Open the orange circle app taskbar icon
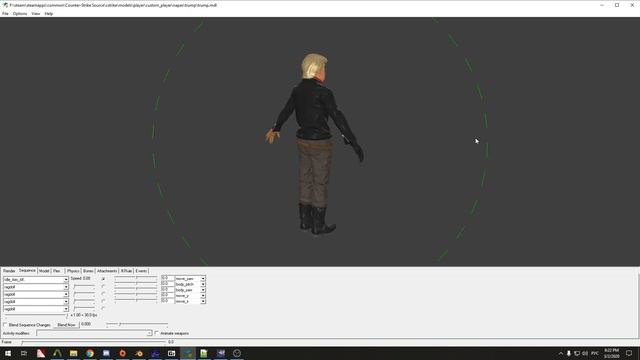 point(122,353)
